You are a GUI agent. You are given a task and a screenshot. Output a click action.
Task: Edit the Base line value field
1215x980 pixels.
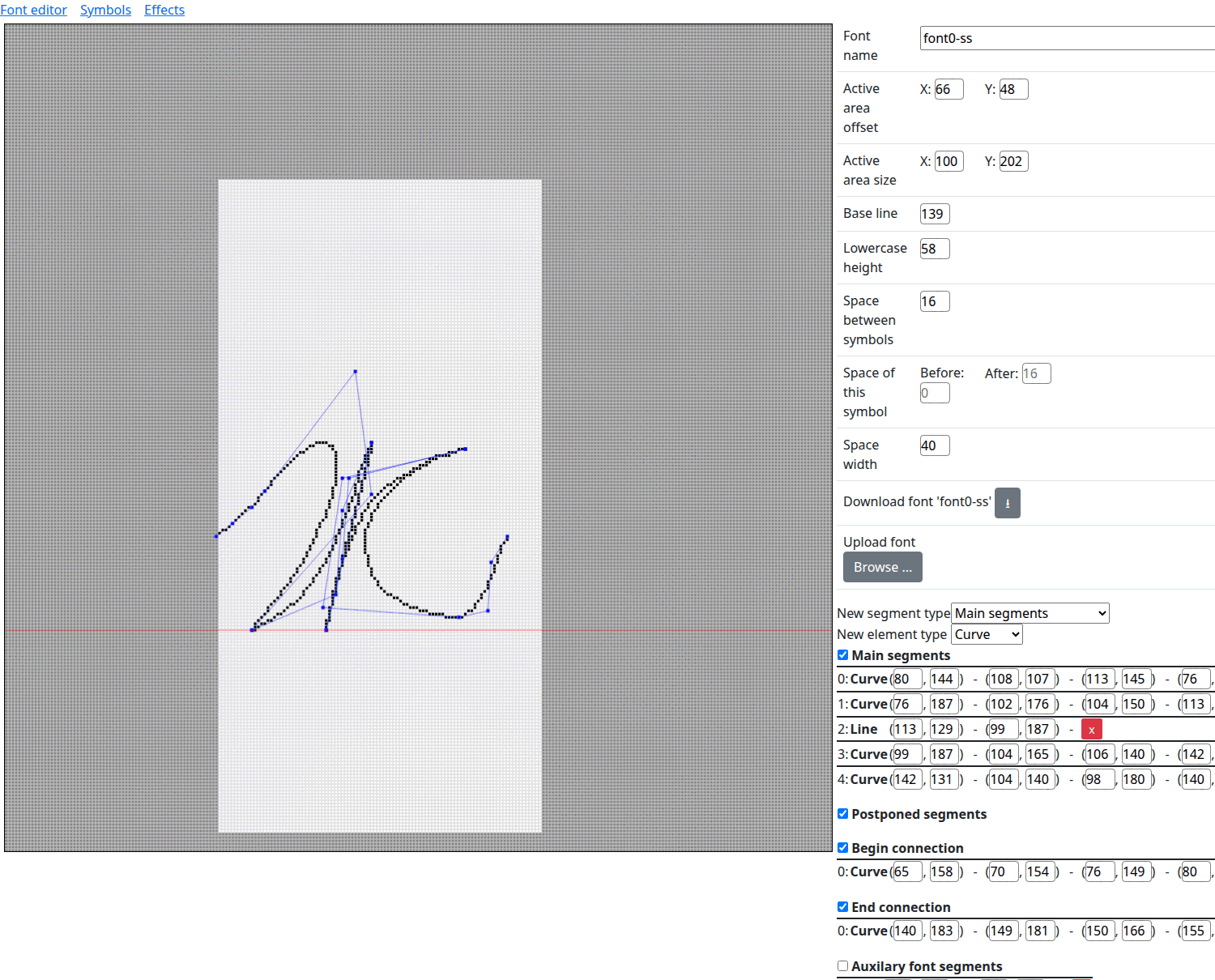(935, 214)
